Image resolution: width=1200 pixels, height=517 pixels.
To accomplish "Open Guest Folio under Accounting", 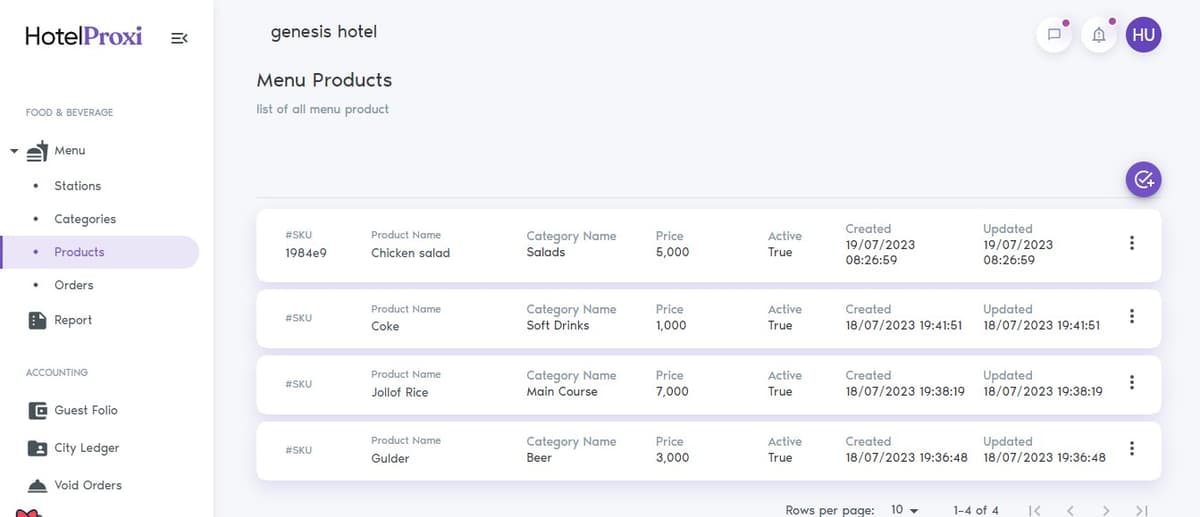I will coord(73,410).
